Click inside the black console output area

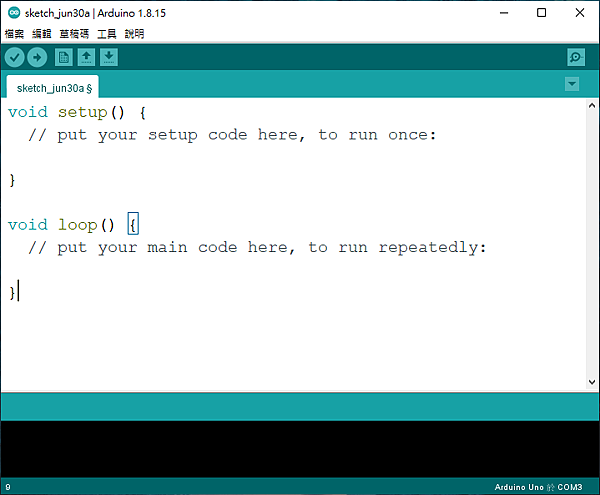click(x=300, y=449)
